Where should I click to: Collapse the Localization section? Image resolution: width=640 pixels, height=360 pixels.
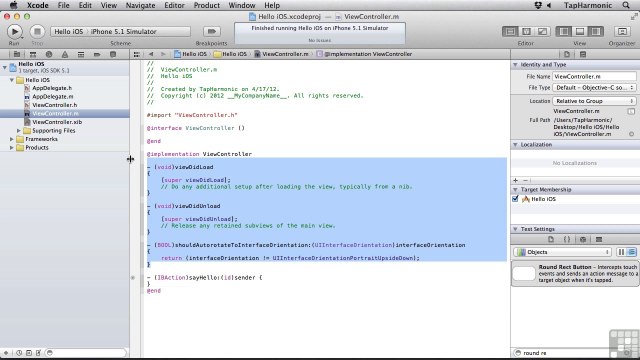(x=515, y=144)
